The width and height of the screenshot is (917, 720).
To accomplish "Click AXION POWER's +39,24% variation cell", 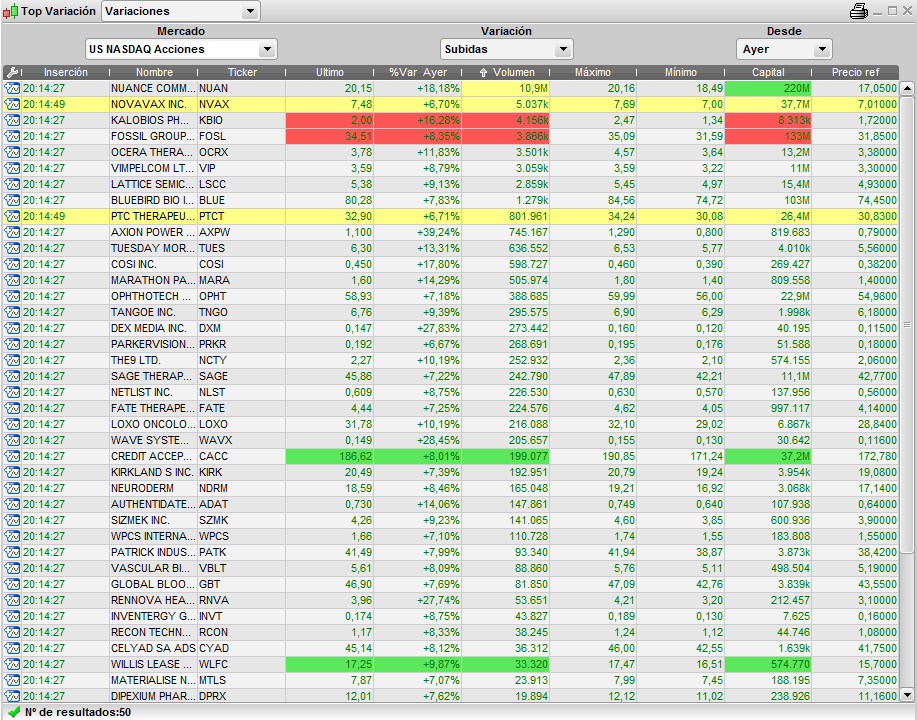I will [418, 232].
